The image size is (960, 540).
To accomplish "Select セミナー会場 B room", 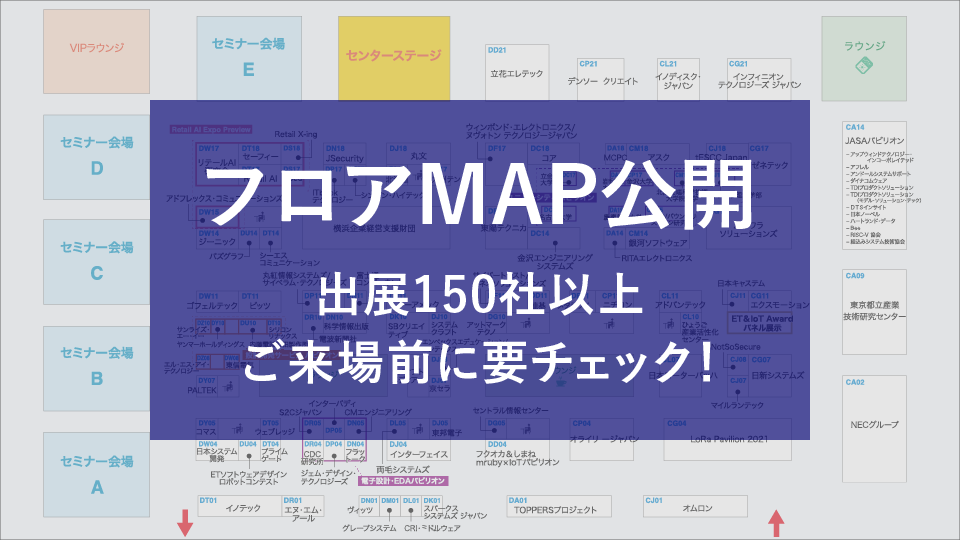I will point(97,368).
